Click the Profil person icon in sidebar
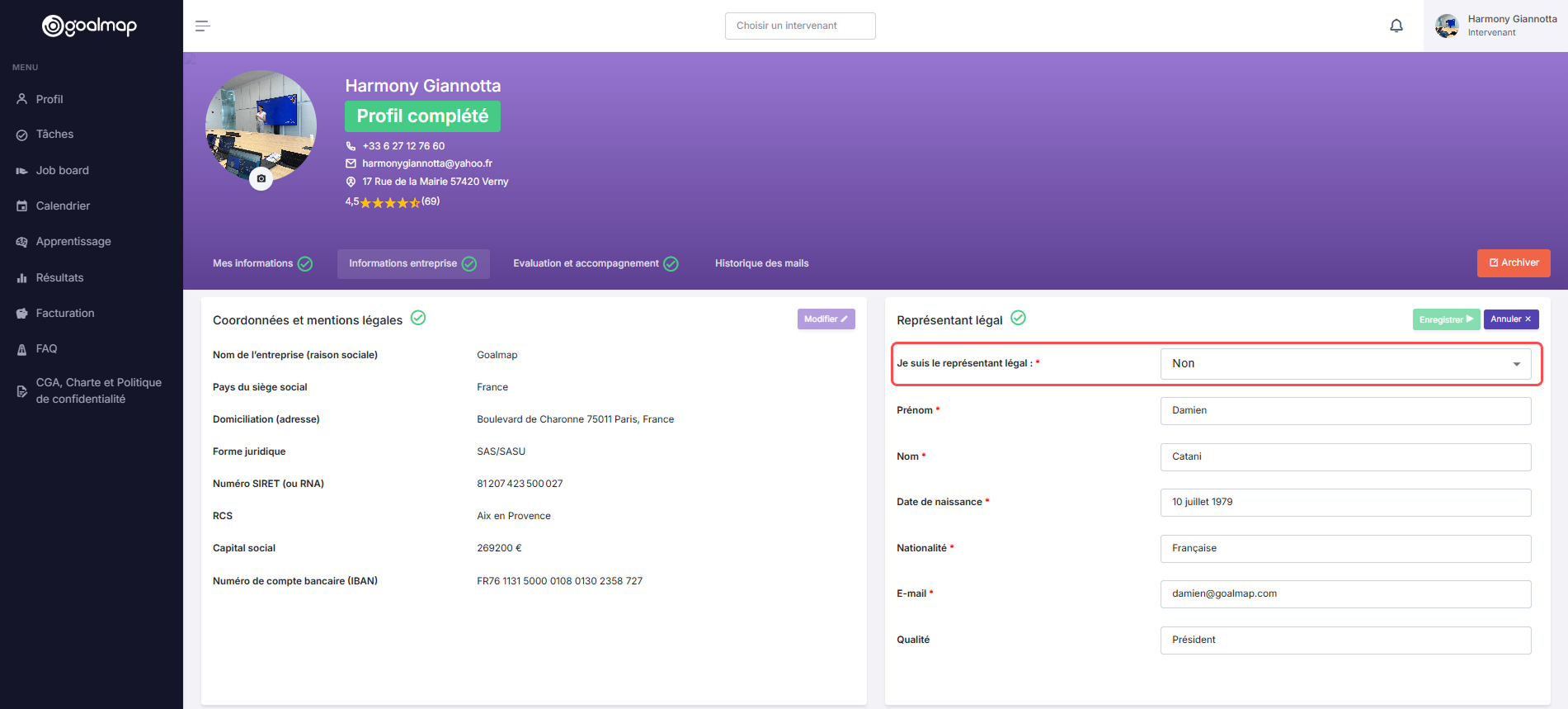The width and height of the screenshot is (1568, 709). point(22,99)
